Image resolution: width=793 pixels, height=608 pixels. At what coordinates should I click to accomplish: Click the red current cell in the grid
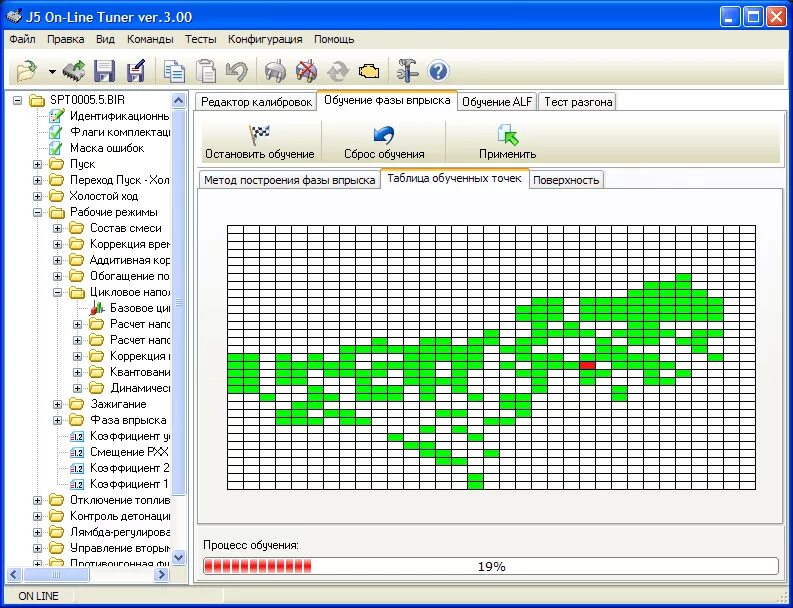pos(587,365)
